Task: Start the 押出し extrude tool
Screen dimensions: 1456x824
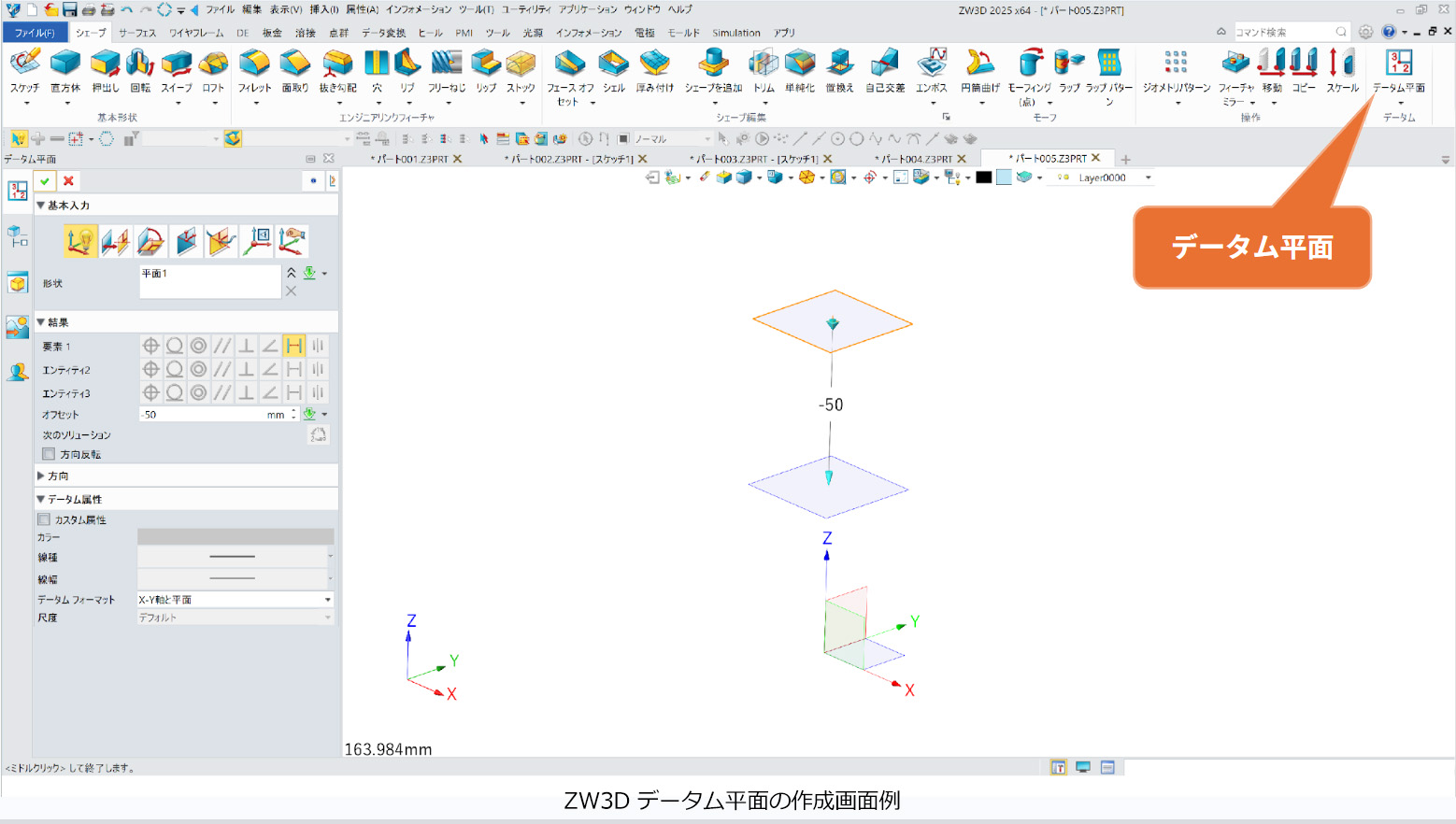Action: (106, 71)
